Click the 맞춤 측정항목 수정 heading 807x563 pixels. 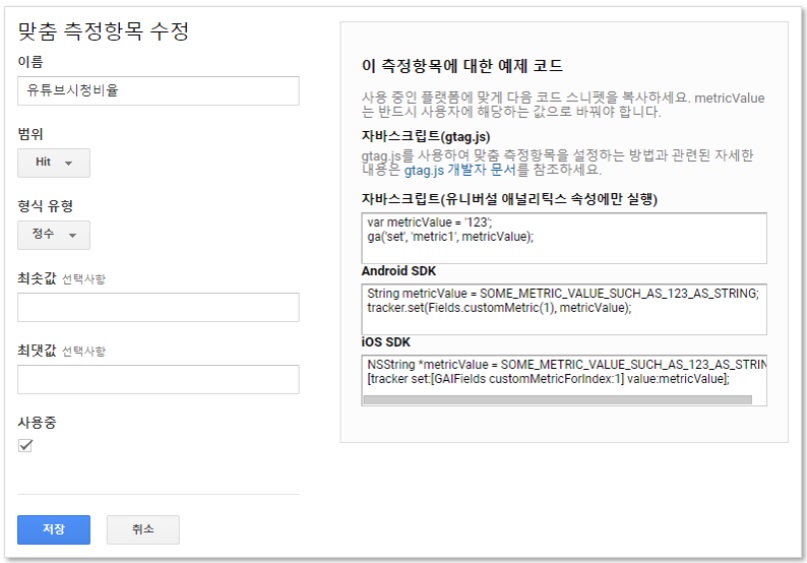[x=103, y=31]
